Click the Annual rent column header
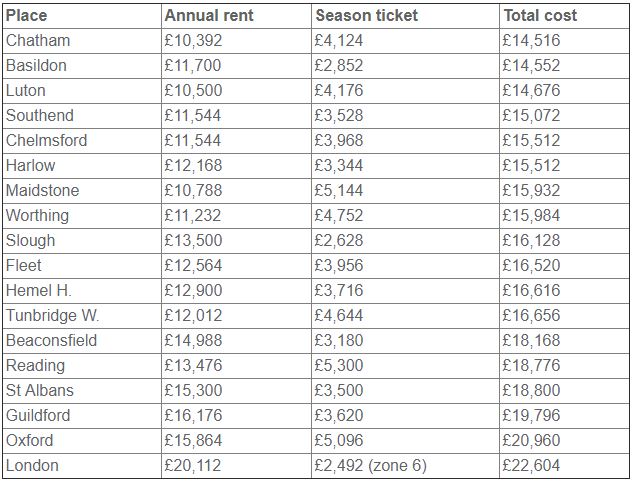 (x=209, y=15)
